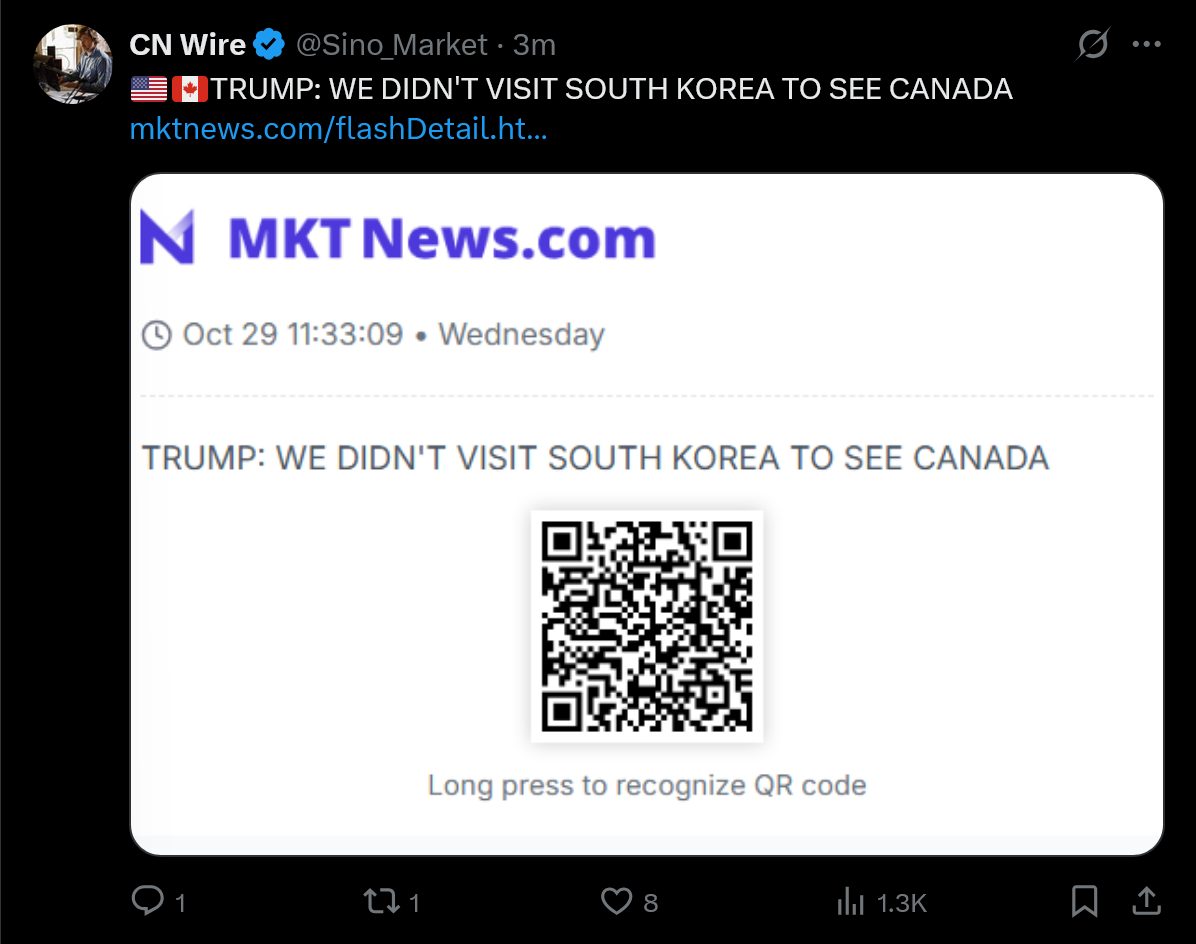The width and height of the screenshot is (1196, 944).
Task: Click the blue verified badge
Action: pyautogui.click(x=268, y=44)
